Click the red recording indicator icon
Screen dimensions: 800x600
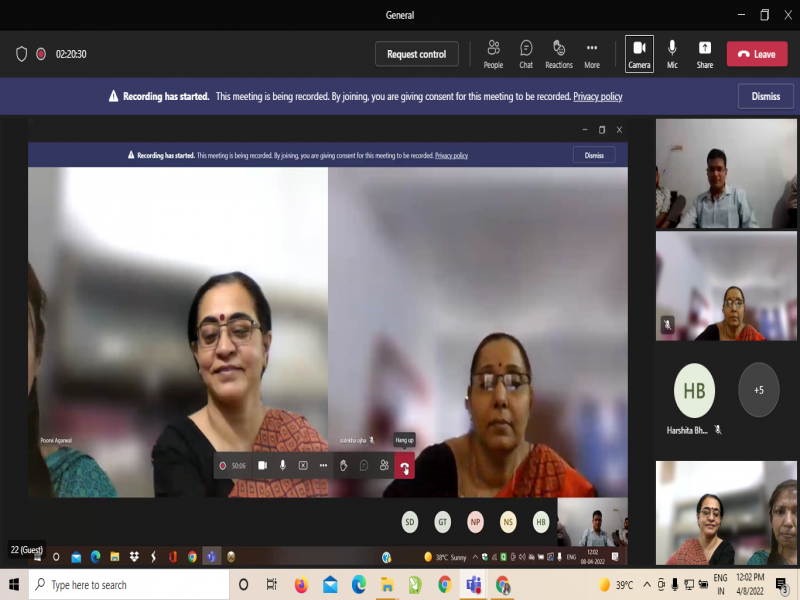pyautogui.click(x=41, y=54)
